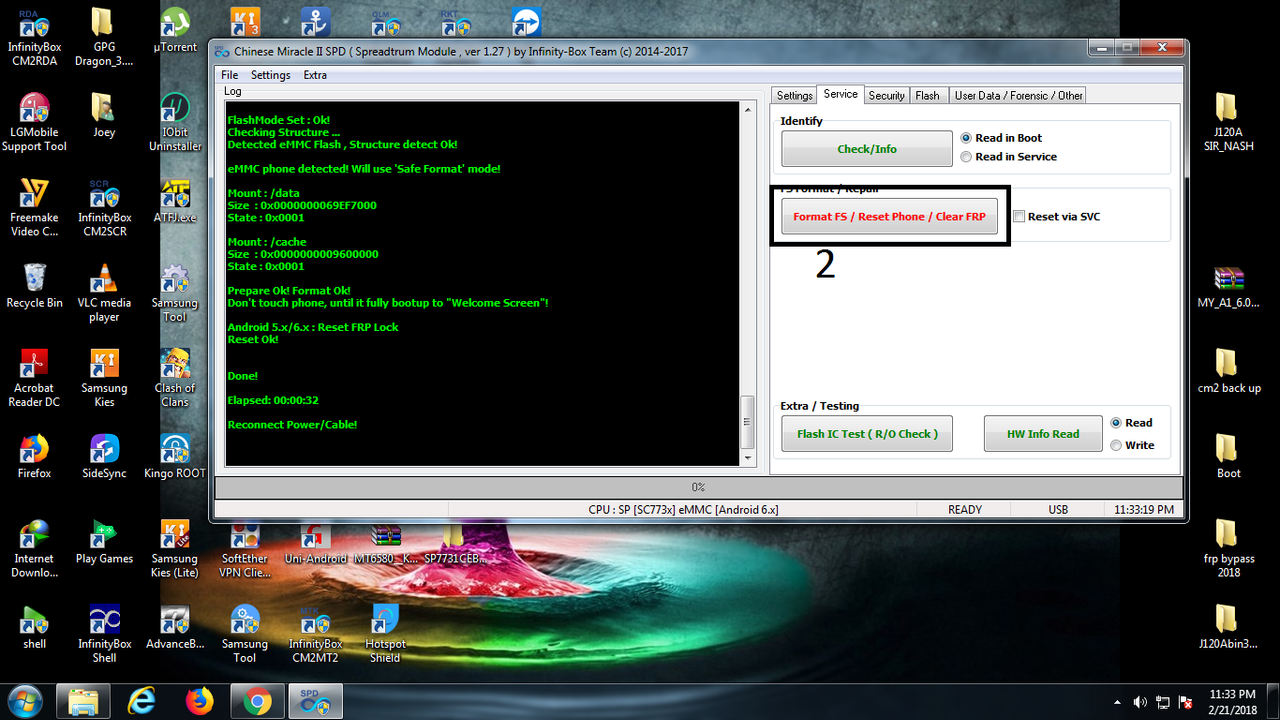Open the GPG Dragon folder on desktop
This screenshot has height=720, width=1280.
pos(104,36)
